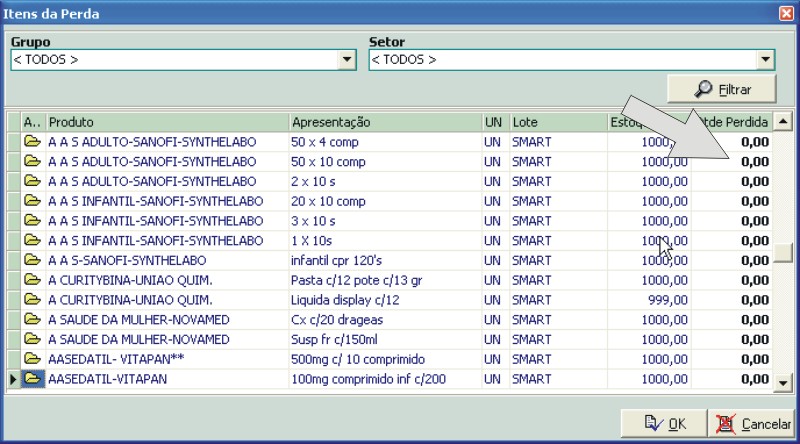The height and width of the screenshot is (444, 800).
Task: Click the Grupo combo box showing TODOS
Action: (x=183, y=60)
